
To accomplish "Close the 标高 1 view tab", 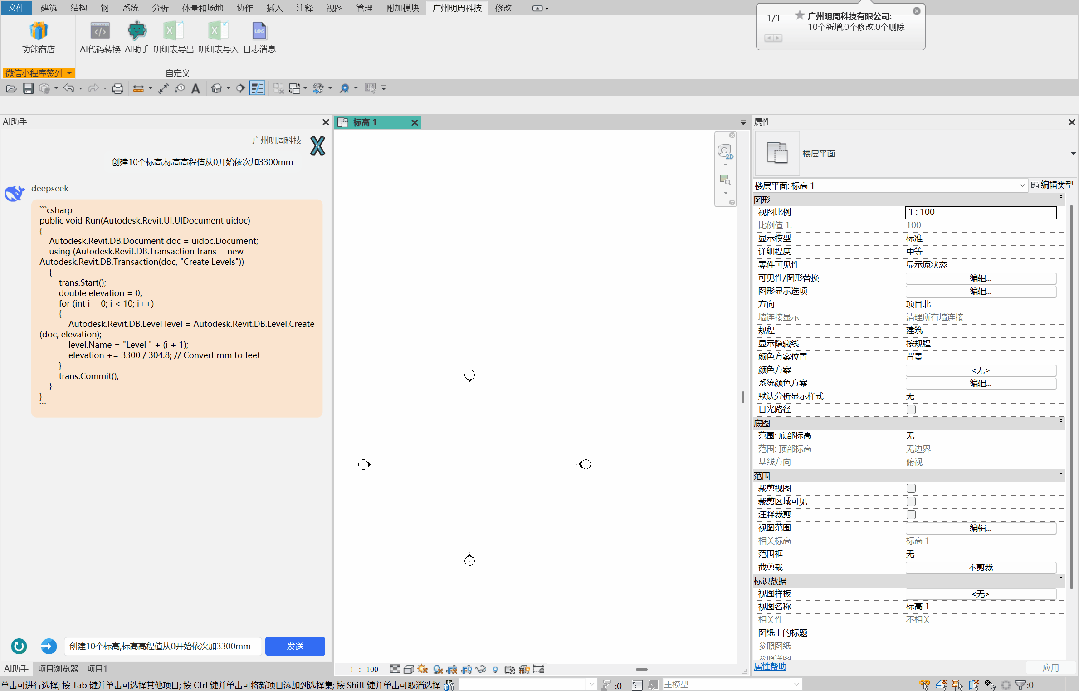I will coord(414,123).
